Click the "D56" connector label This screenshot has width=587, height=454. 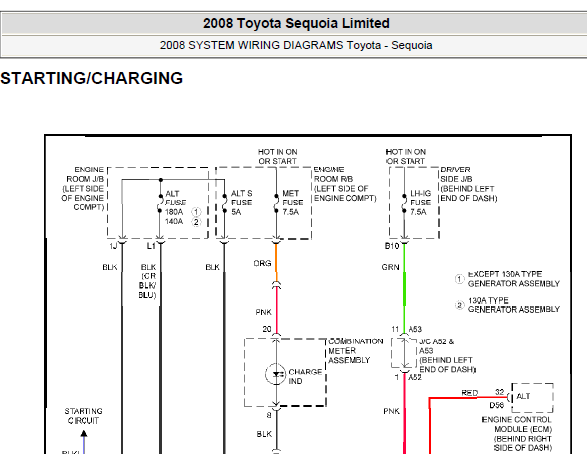click(x=497, y=405)
